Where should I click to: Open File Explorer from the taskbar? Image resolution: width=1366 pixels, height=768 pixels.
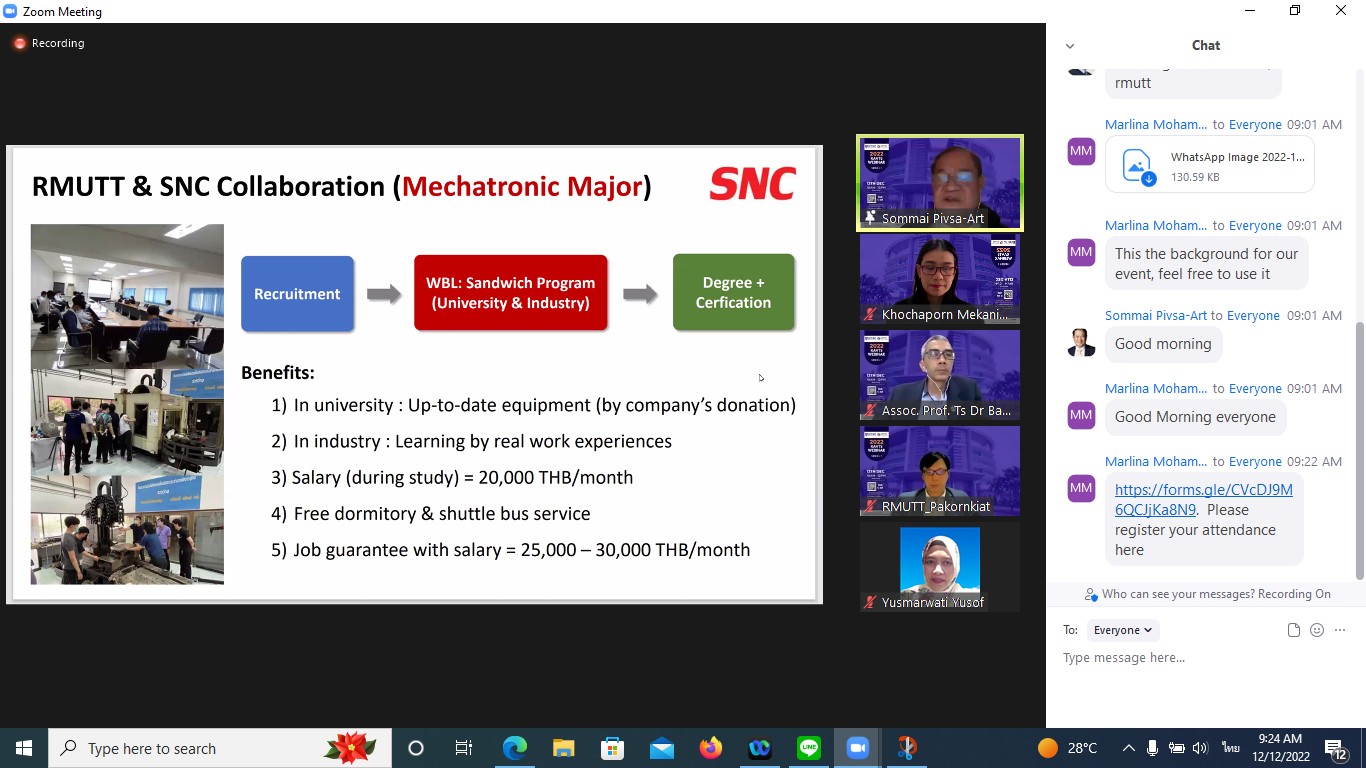(563, 748)
